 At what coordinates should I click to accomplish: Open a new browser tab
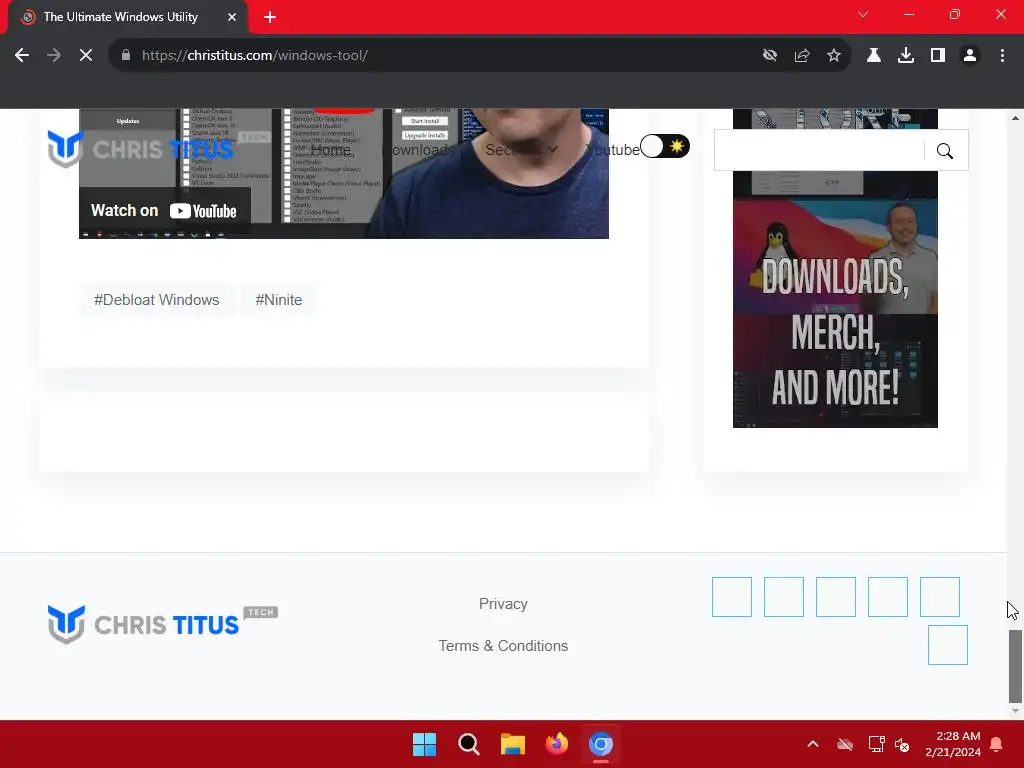click(270, 17)
